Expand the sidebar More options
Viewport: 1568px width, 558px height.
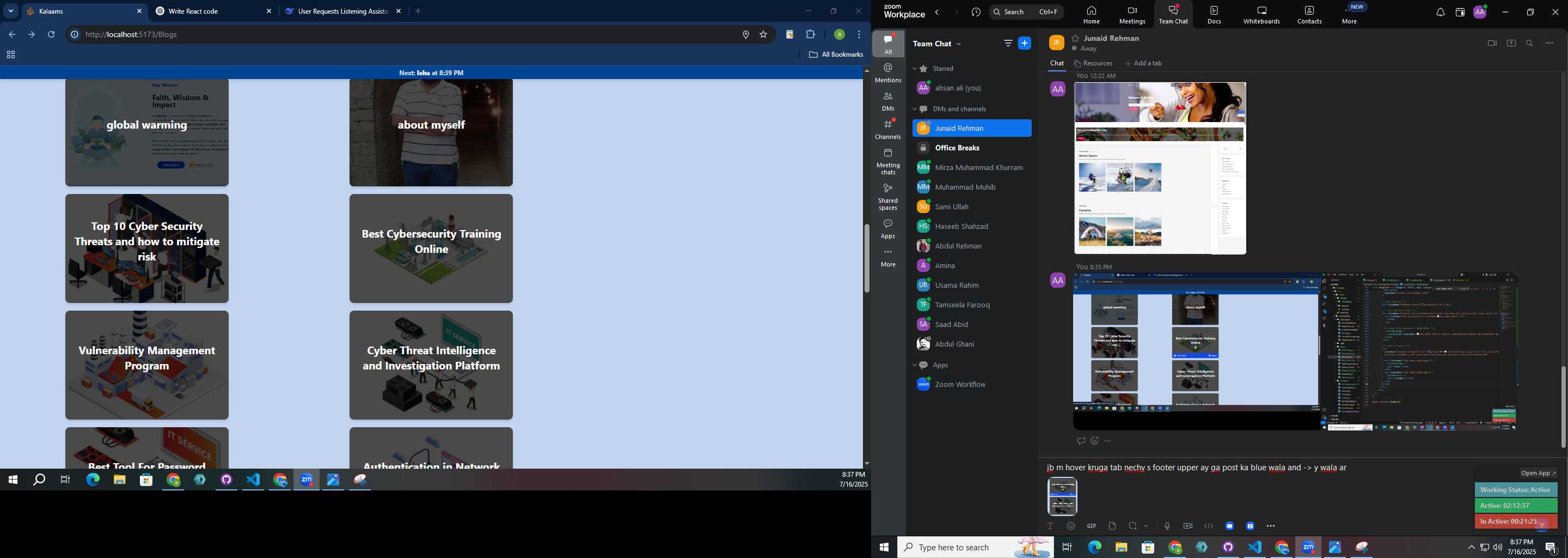888,258
